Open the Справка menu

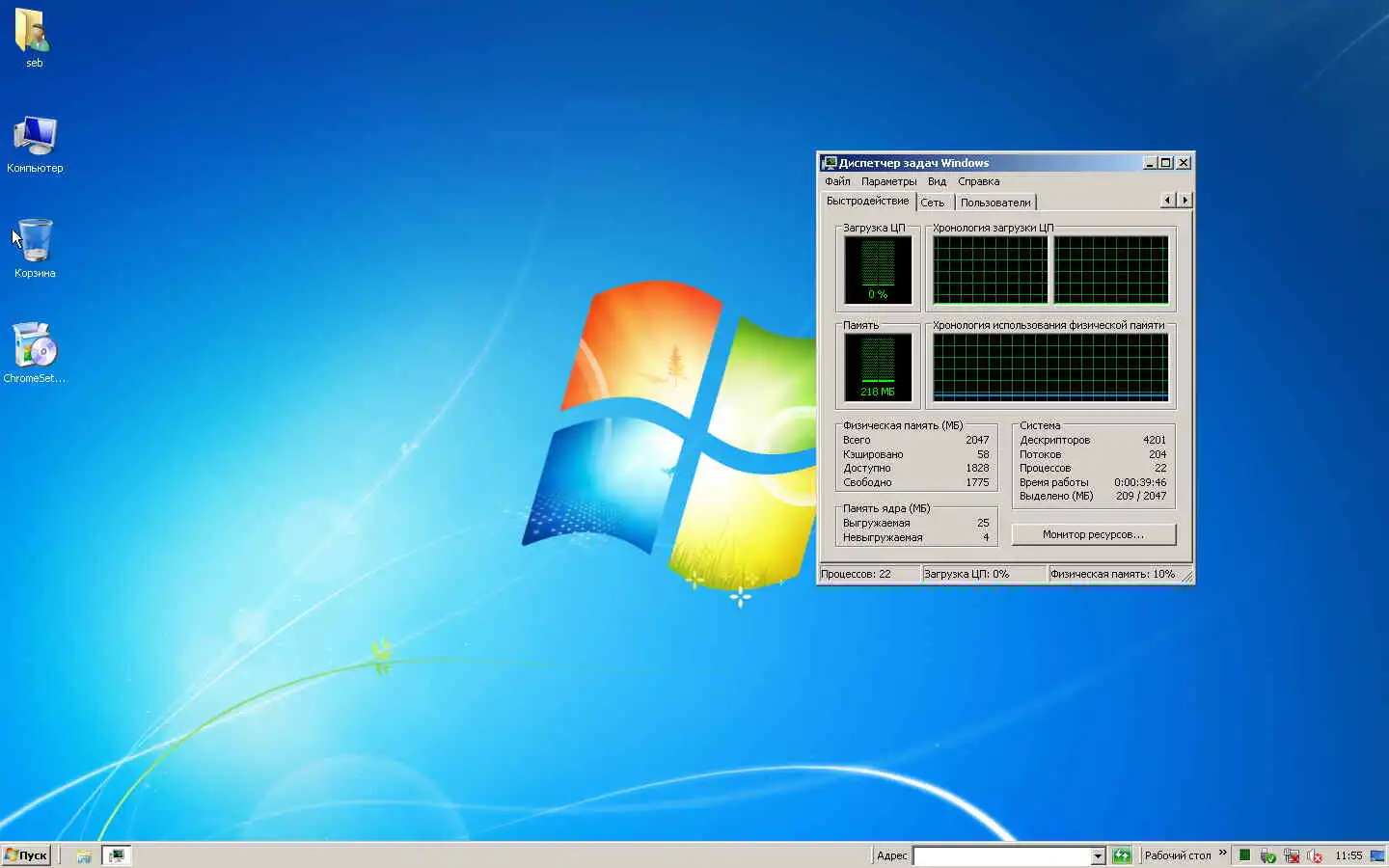978,181
